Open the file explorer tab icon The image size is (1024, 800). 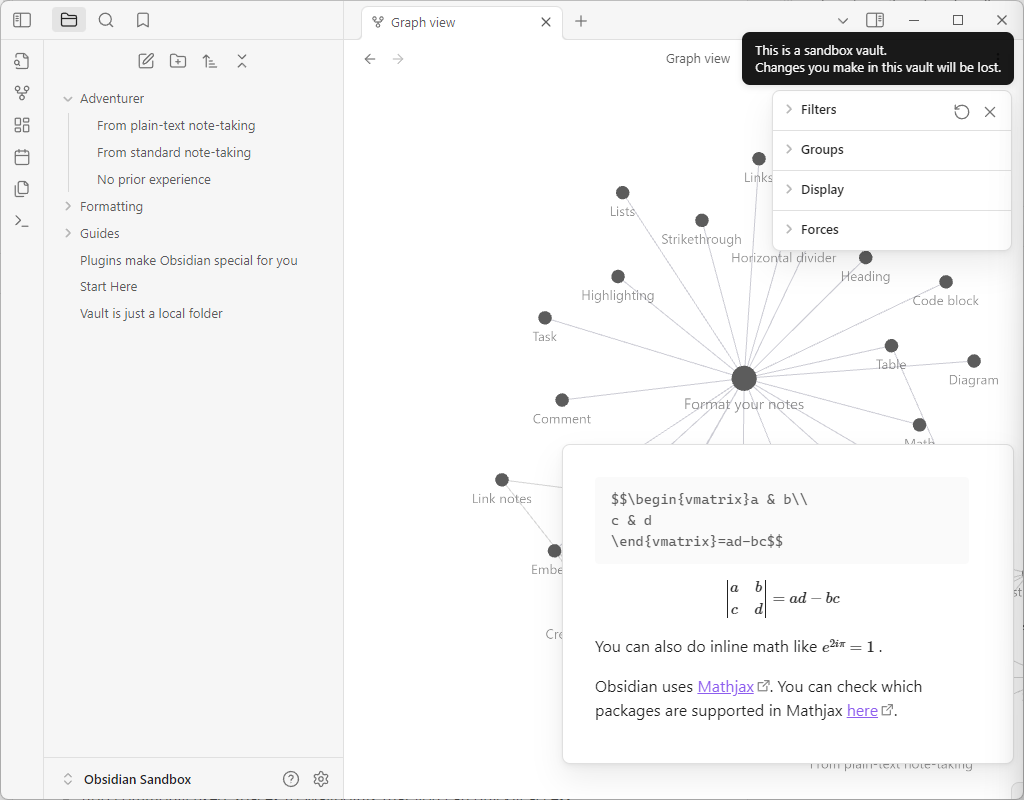point(69,20)
